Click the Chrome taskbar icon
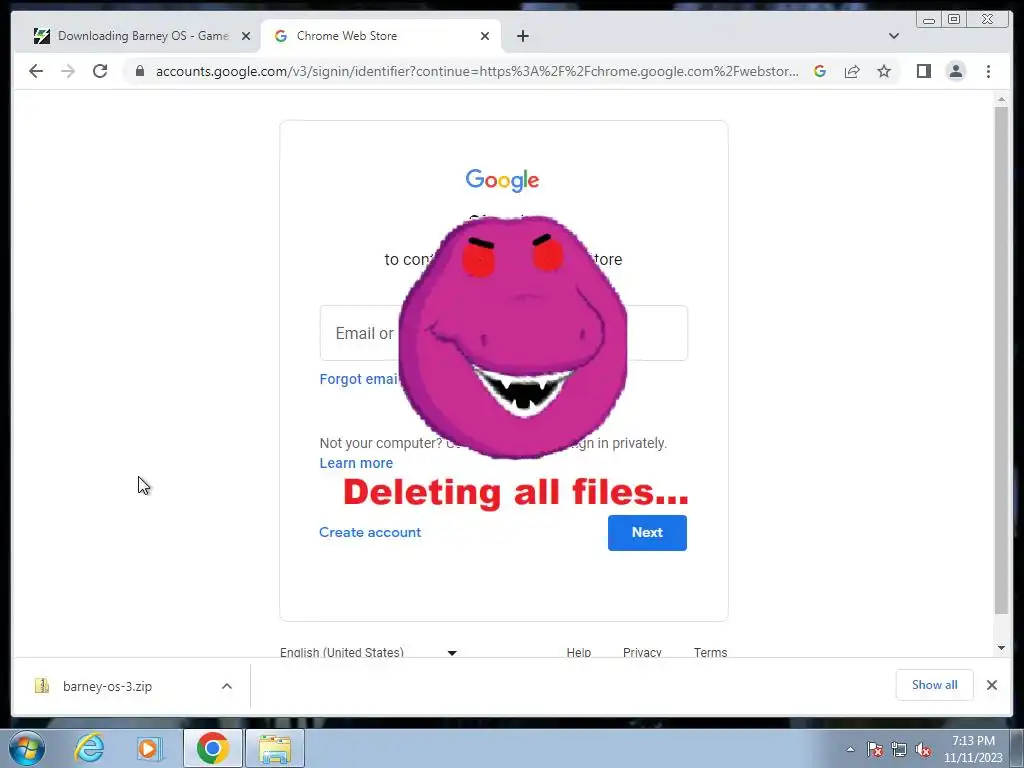Viewport: 1024px width, 768px height. (213, 748)
